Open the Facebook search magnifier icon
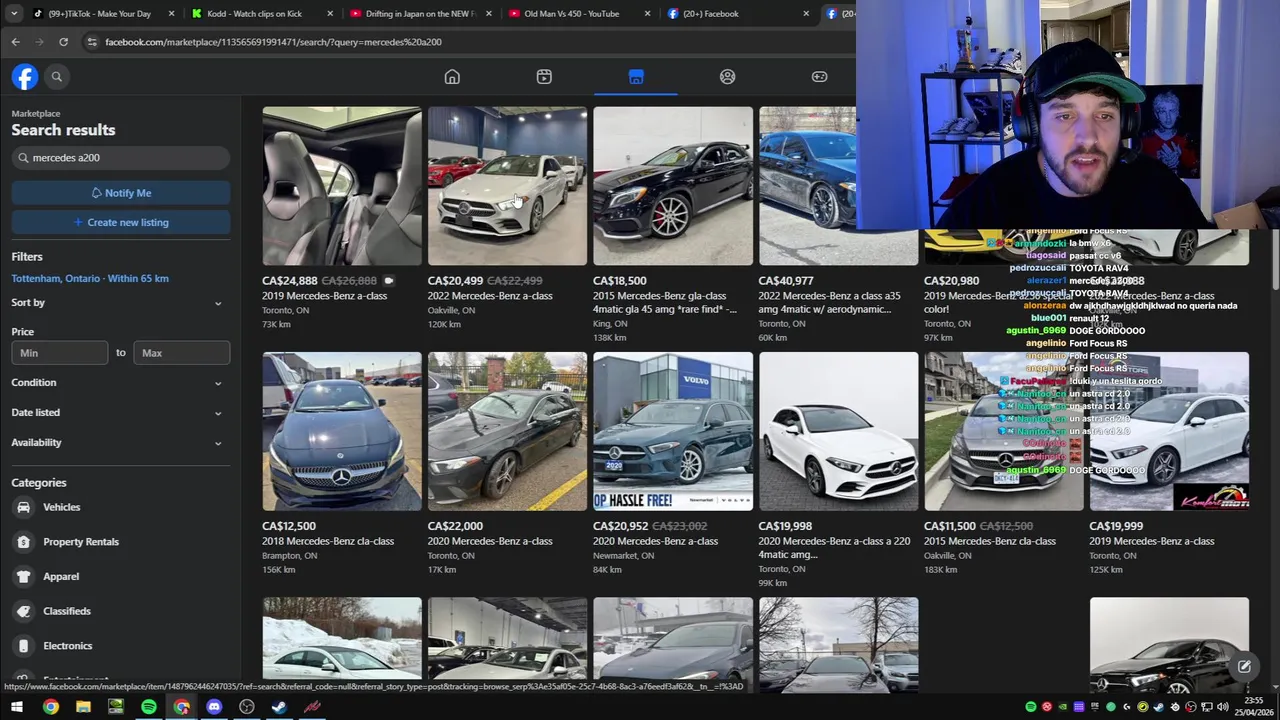Viewport: 1280px width, 720px height. [x=57, y=77]
